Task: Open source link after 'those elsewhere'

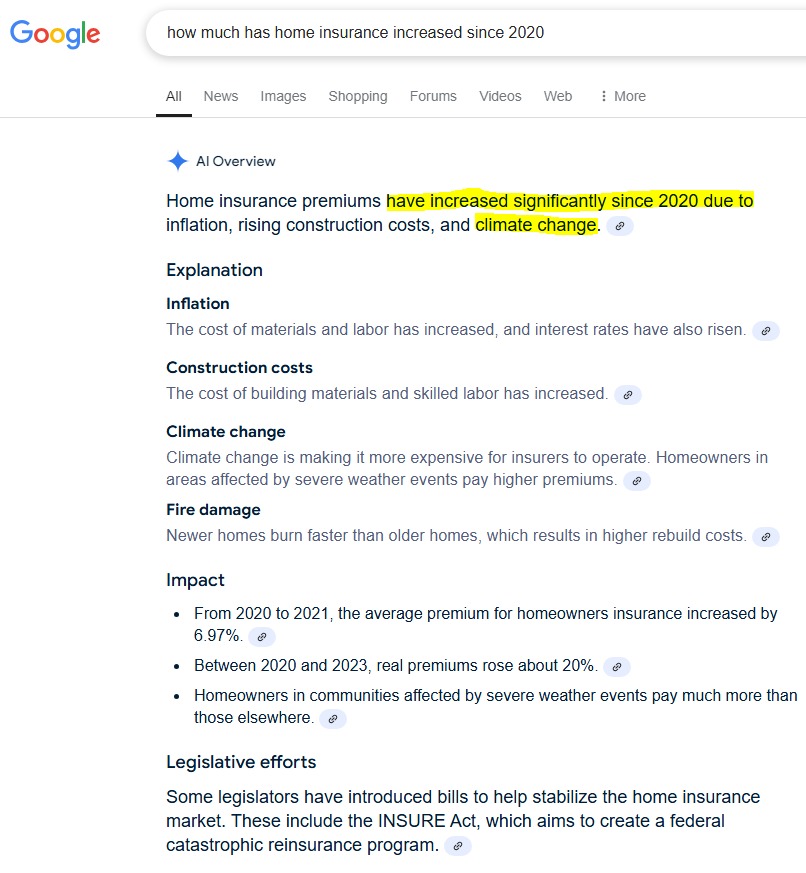Action: pos(332,719)
